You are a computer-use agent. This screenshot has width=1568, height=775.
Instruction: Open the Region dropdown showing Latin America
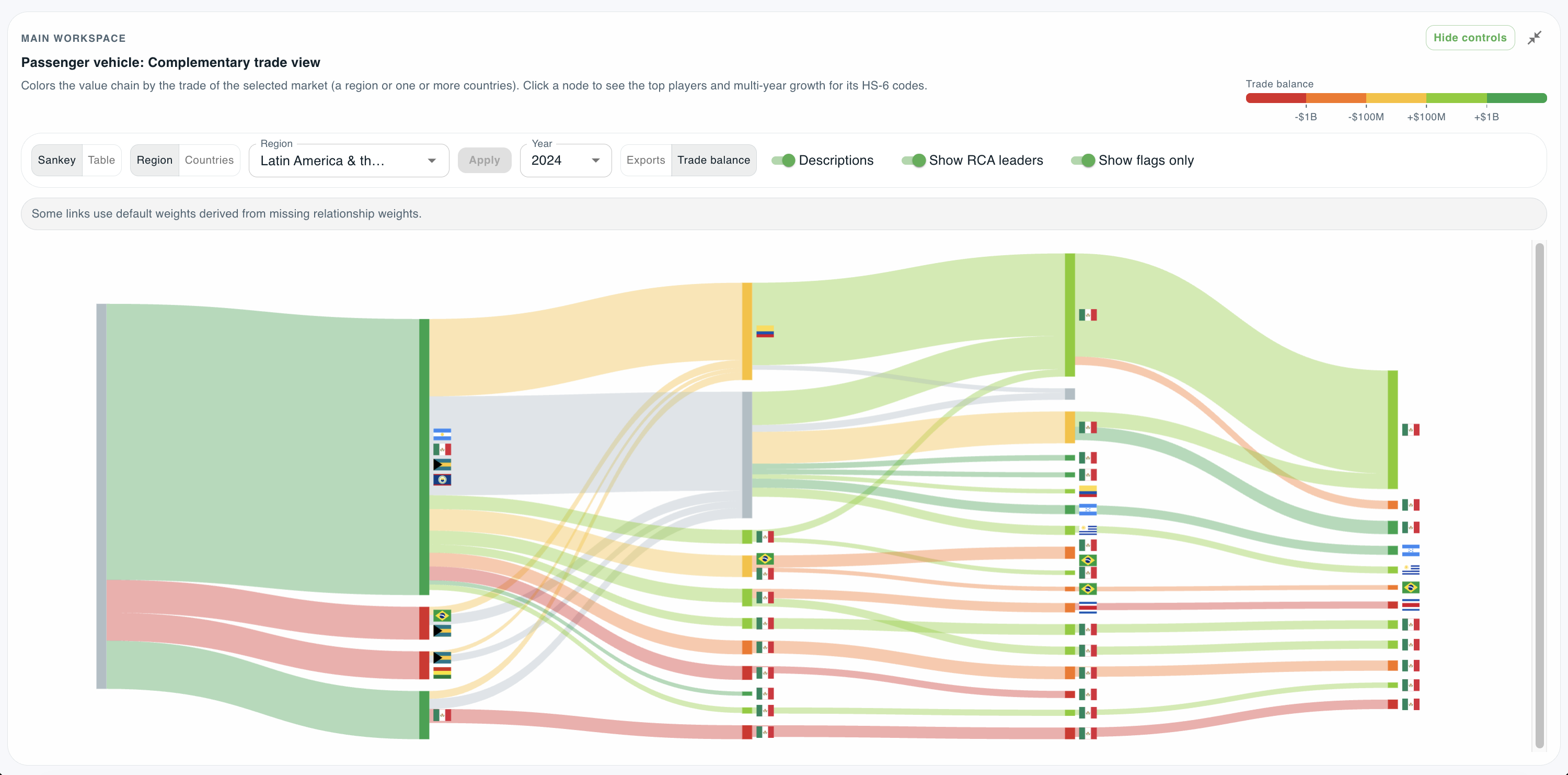(x=349, y=161)
